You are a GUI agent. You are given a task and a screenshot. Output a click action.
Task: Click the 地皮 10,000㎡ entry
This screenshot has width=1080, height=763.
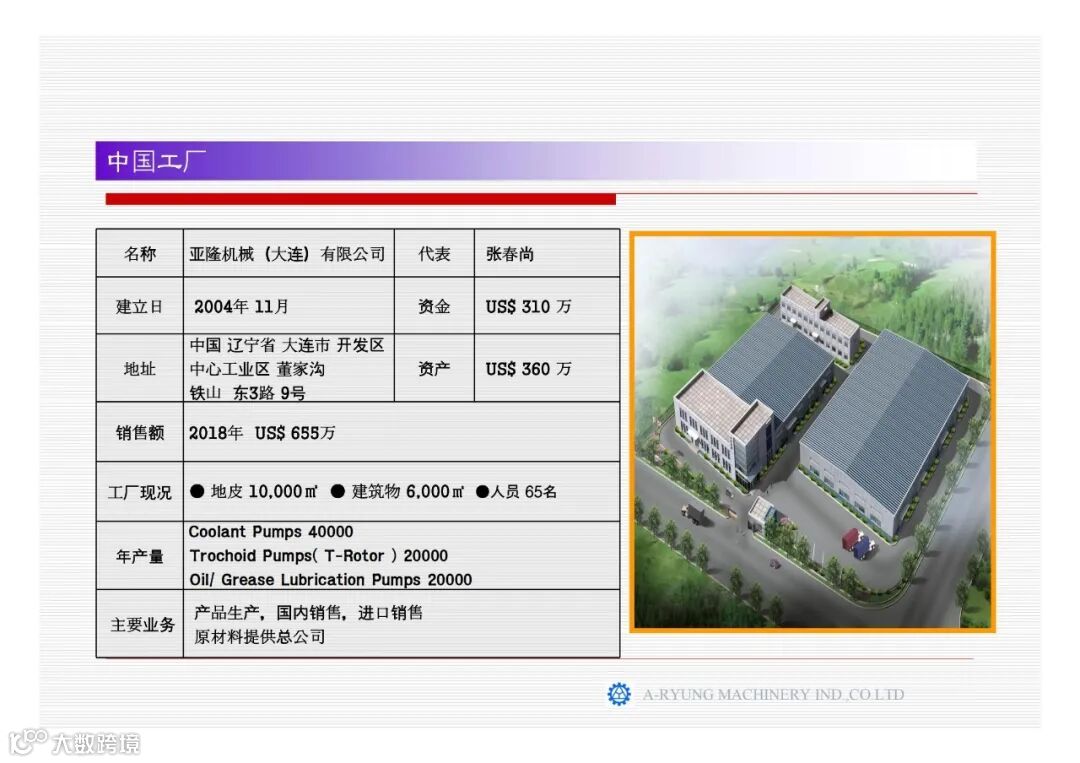254,491
